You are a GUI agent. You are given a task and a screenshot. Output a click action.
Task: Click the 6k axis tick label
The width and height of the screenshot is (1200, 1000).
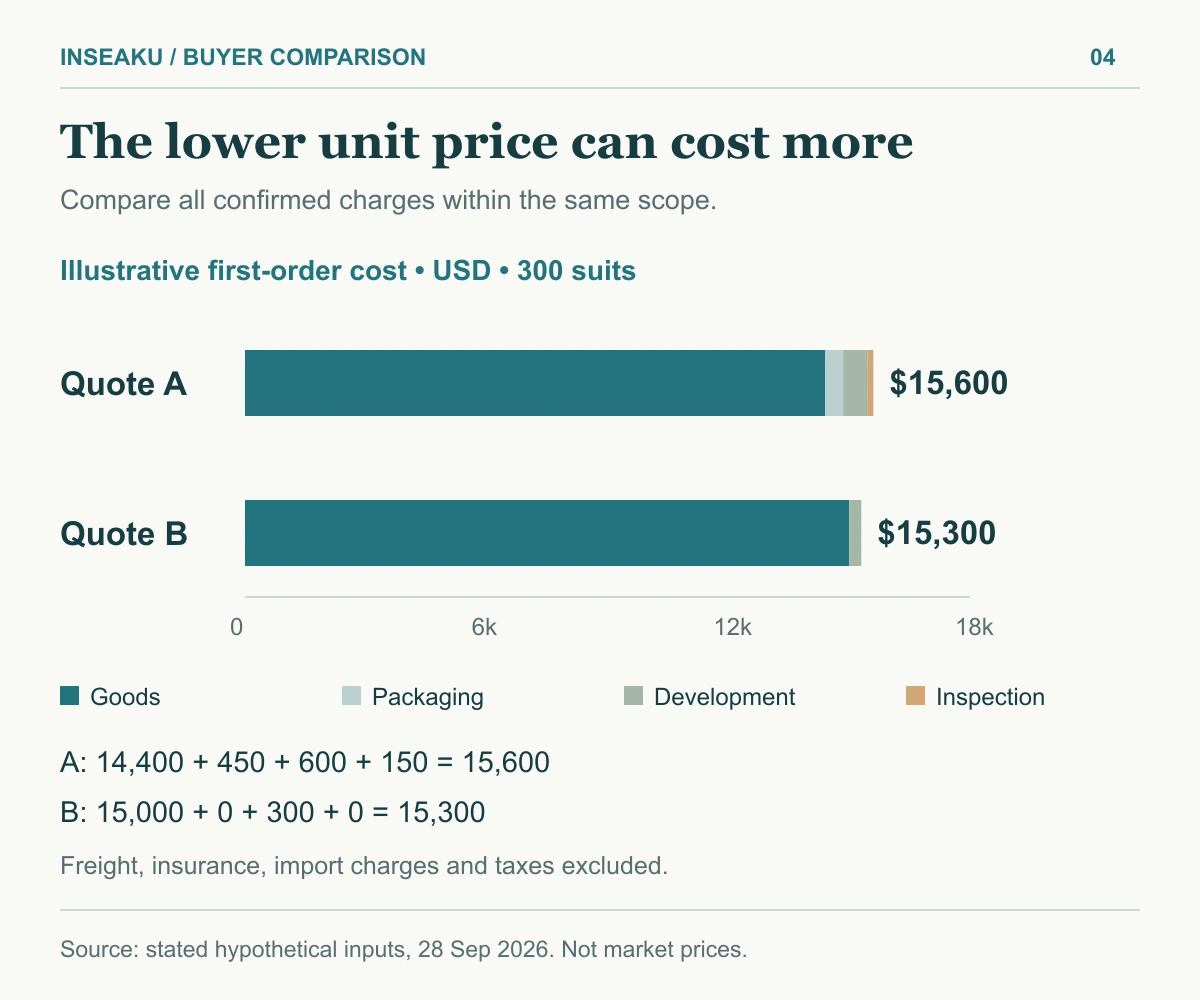[484, 627]
